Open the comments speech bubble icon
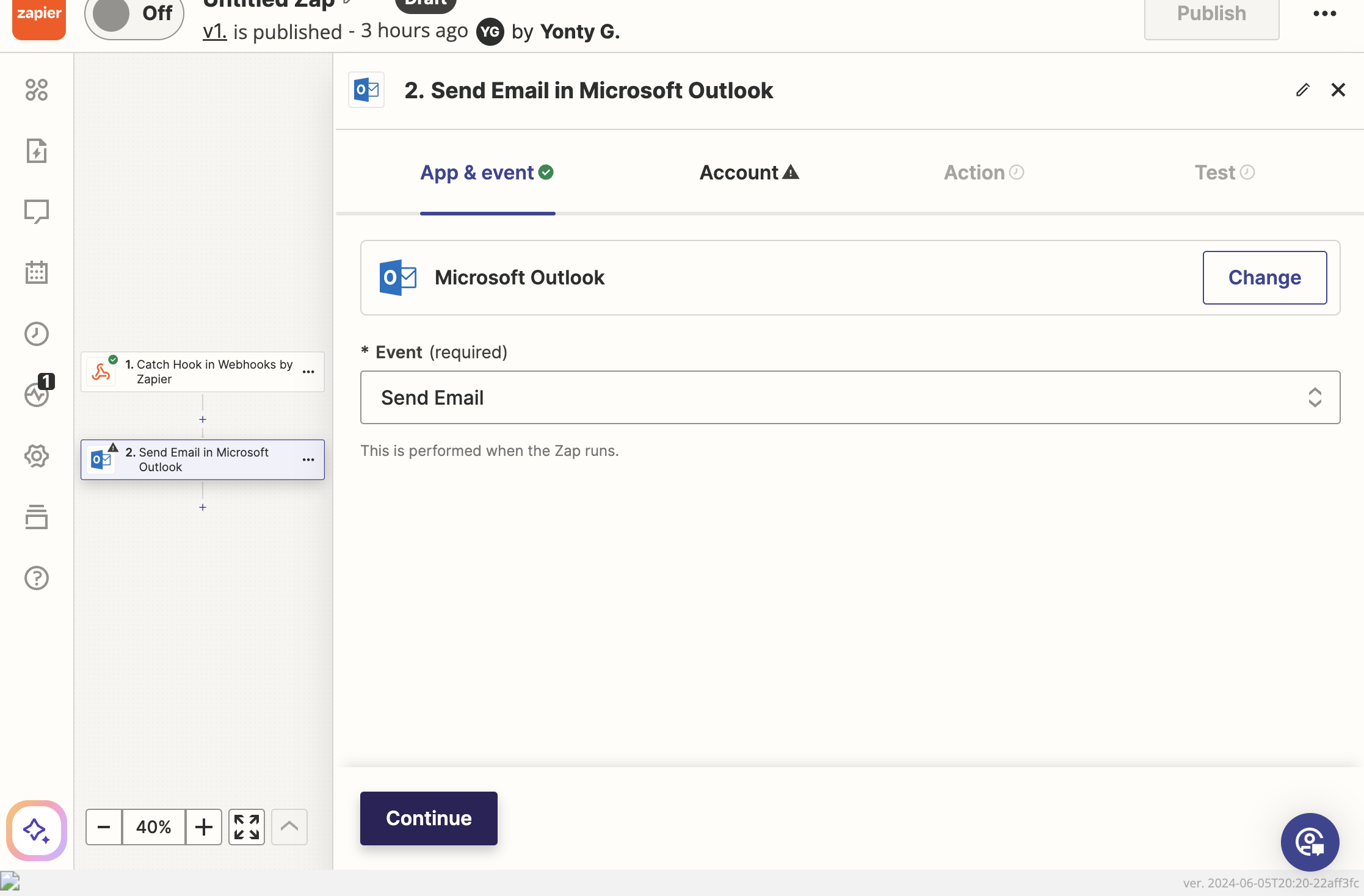 point(37,212)
